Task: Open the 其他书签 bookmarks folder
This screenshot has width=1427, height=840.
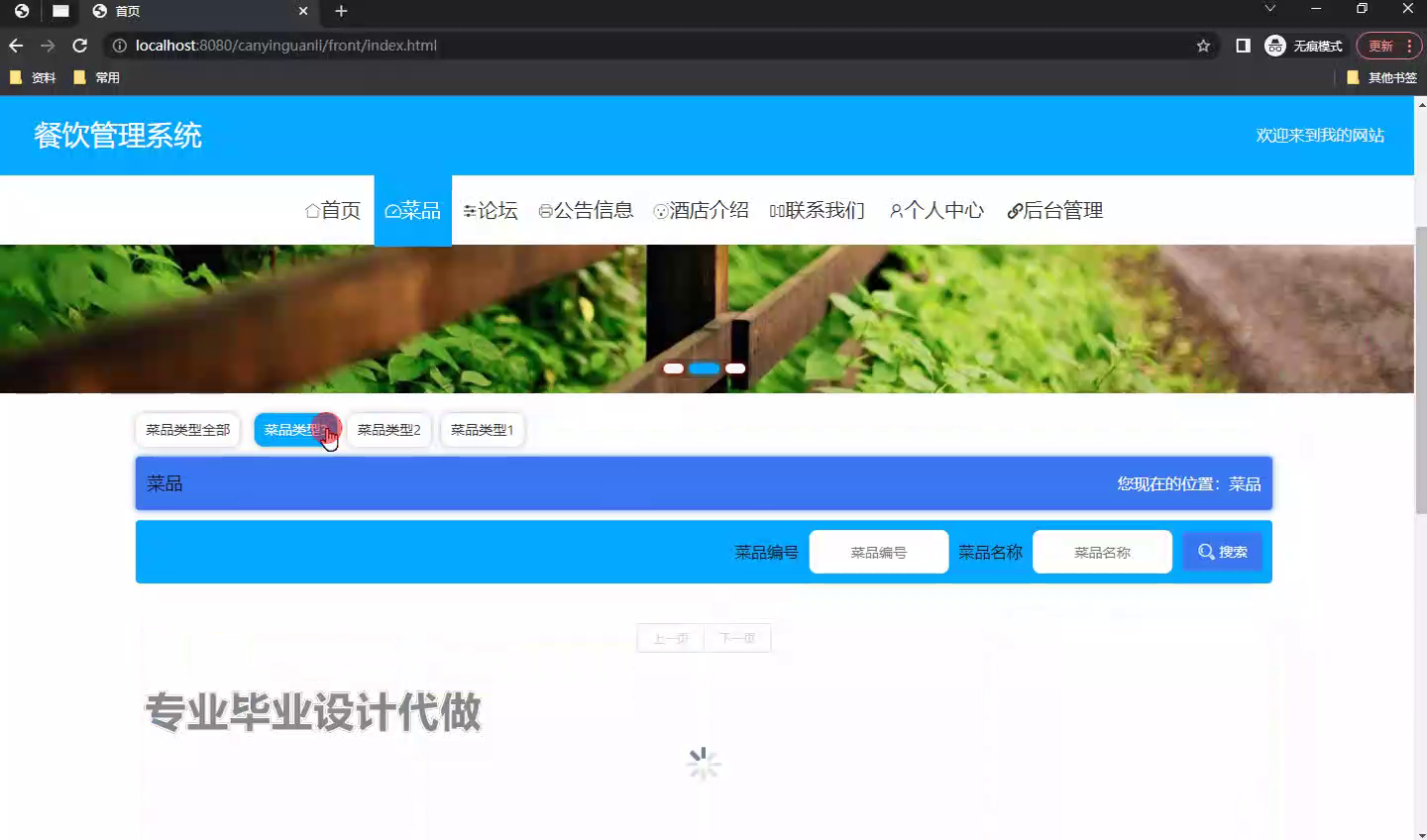Action: point(1381,77)
